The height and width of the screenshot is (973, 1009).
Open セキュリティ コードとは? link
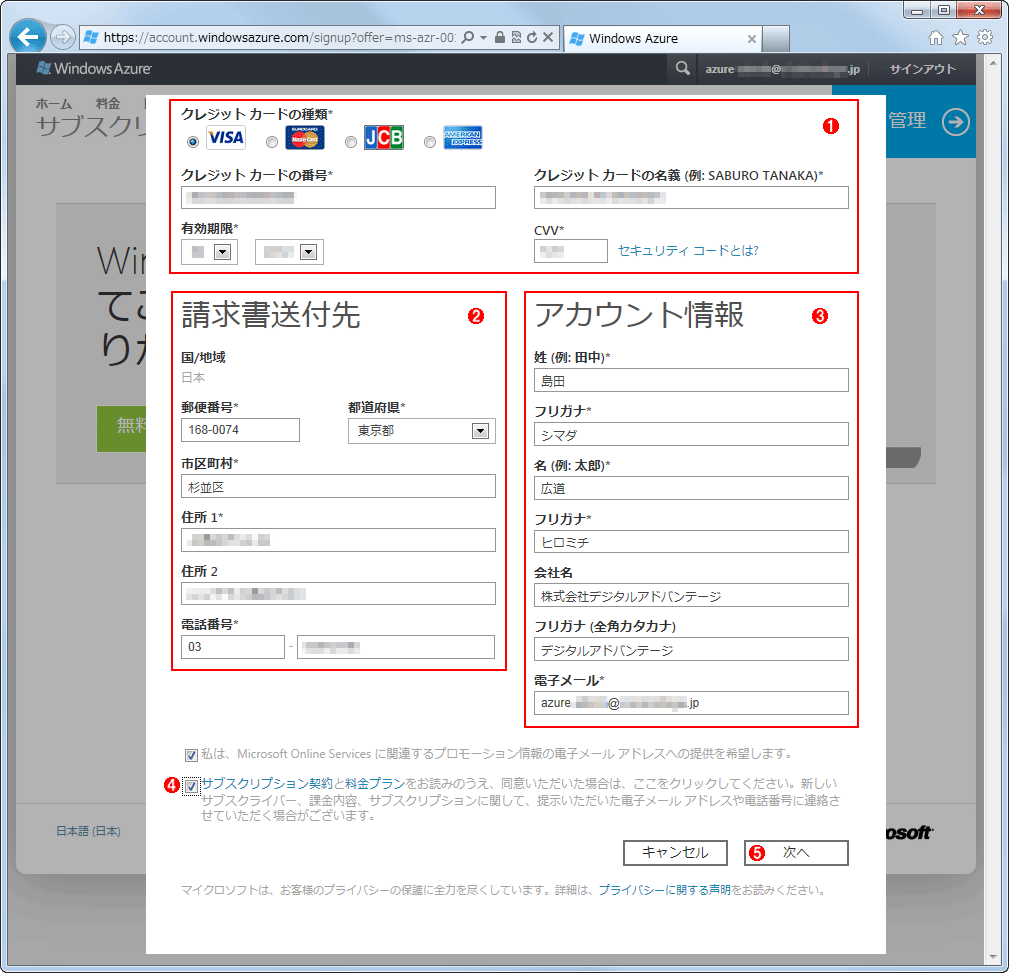(x=688, y=250)
